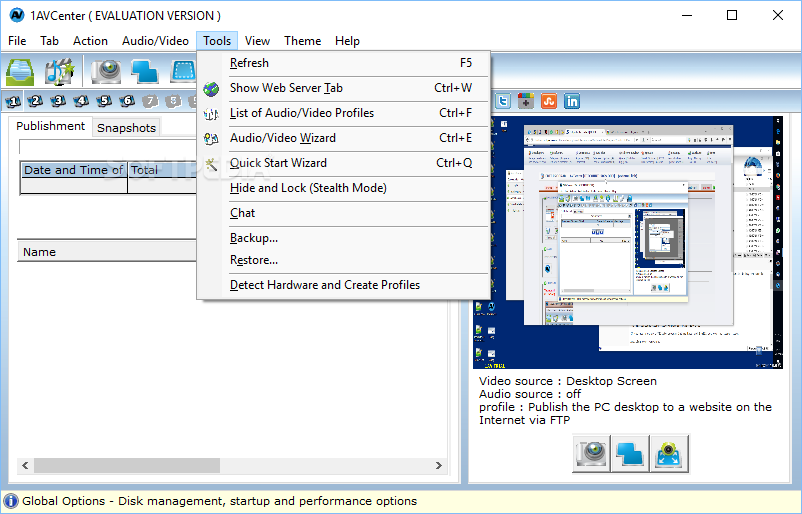
Task: Open the File menu
Action: (17, 41)
